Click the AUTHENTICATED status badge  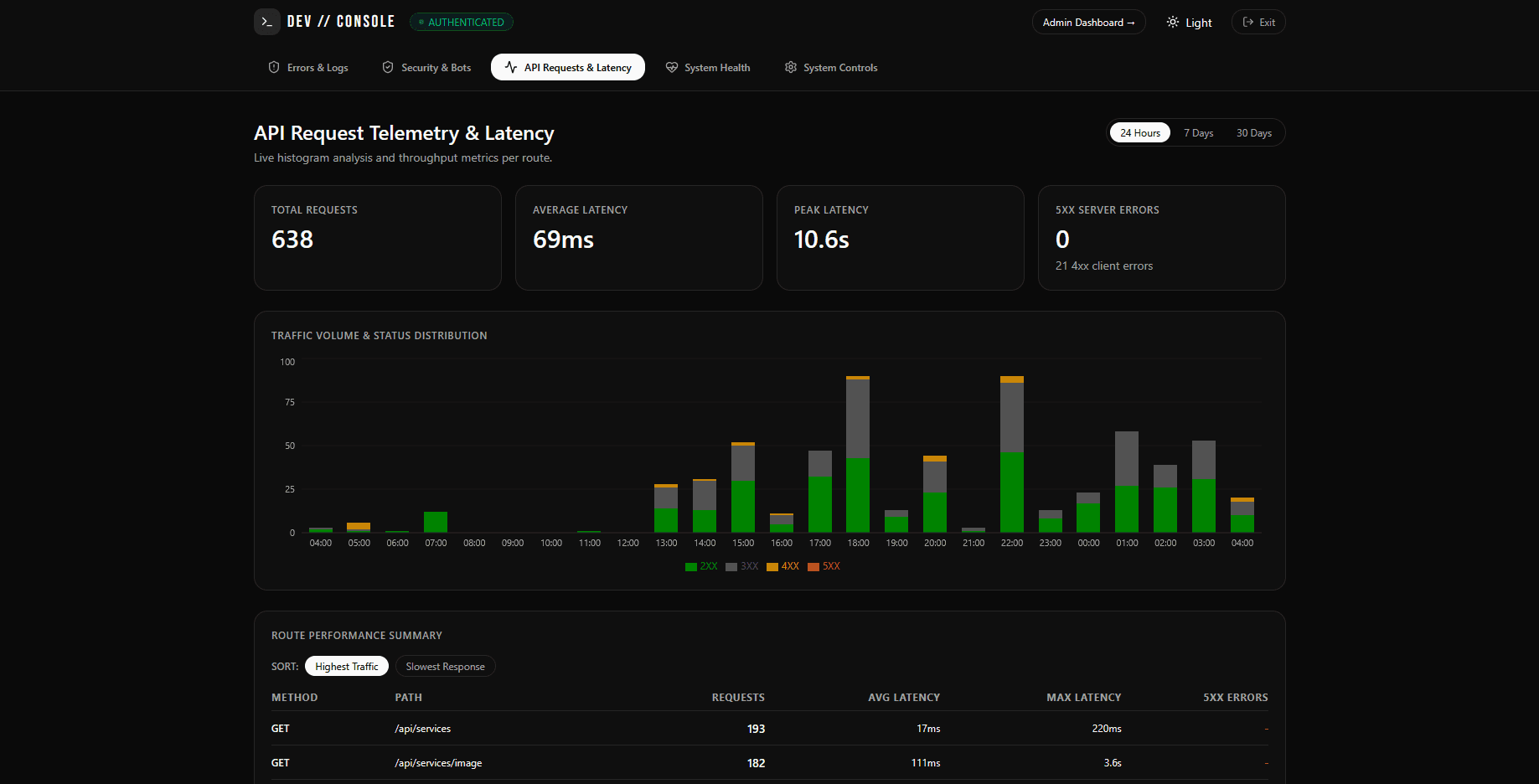[462, 22]
